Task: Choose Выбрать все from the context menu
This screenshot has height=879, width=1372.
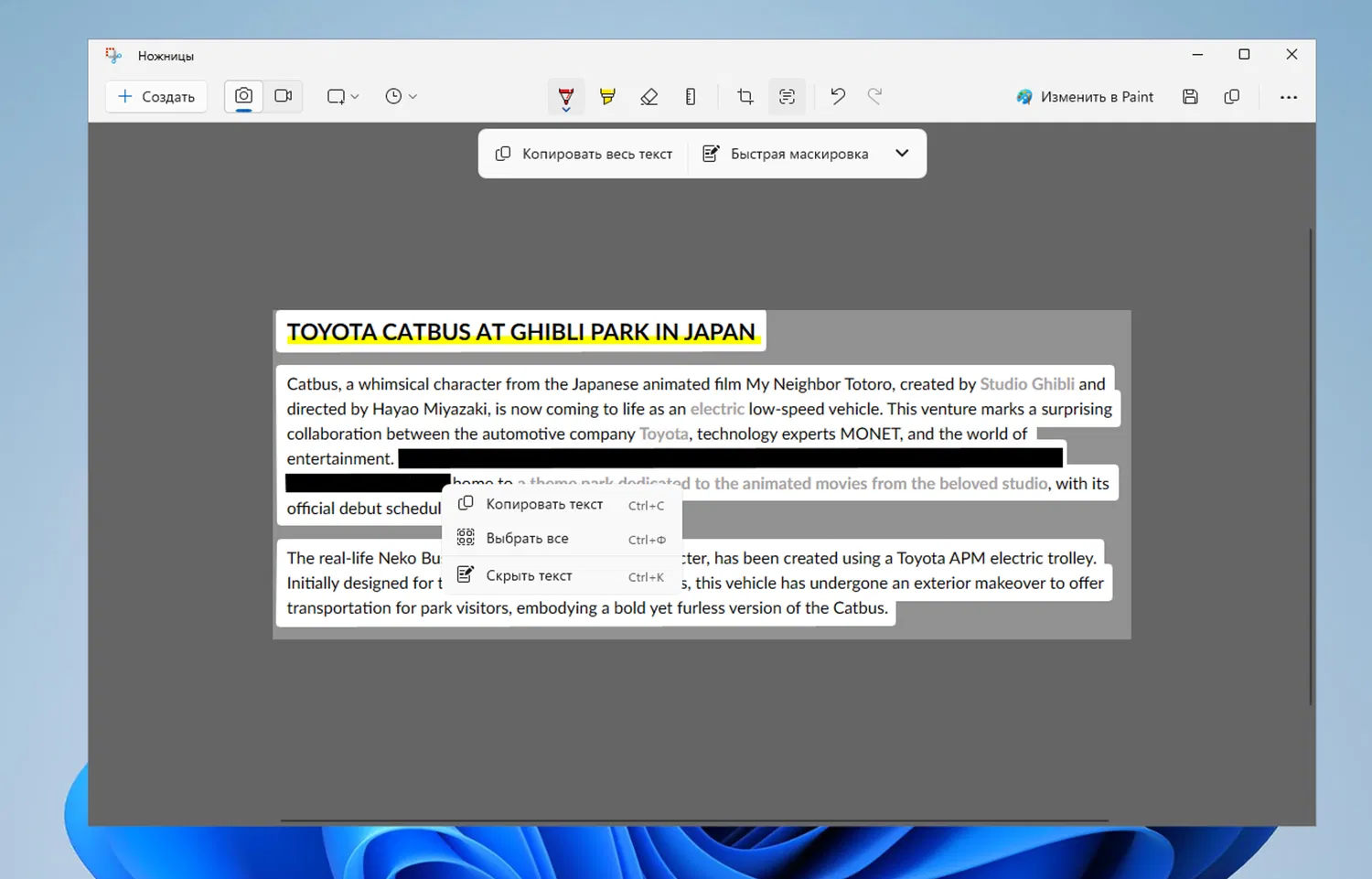Action: 561,539
